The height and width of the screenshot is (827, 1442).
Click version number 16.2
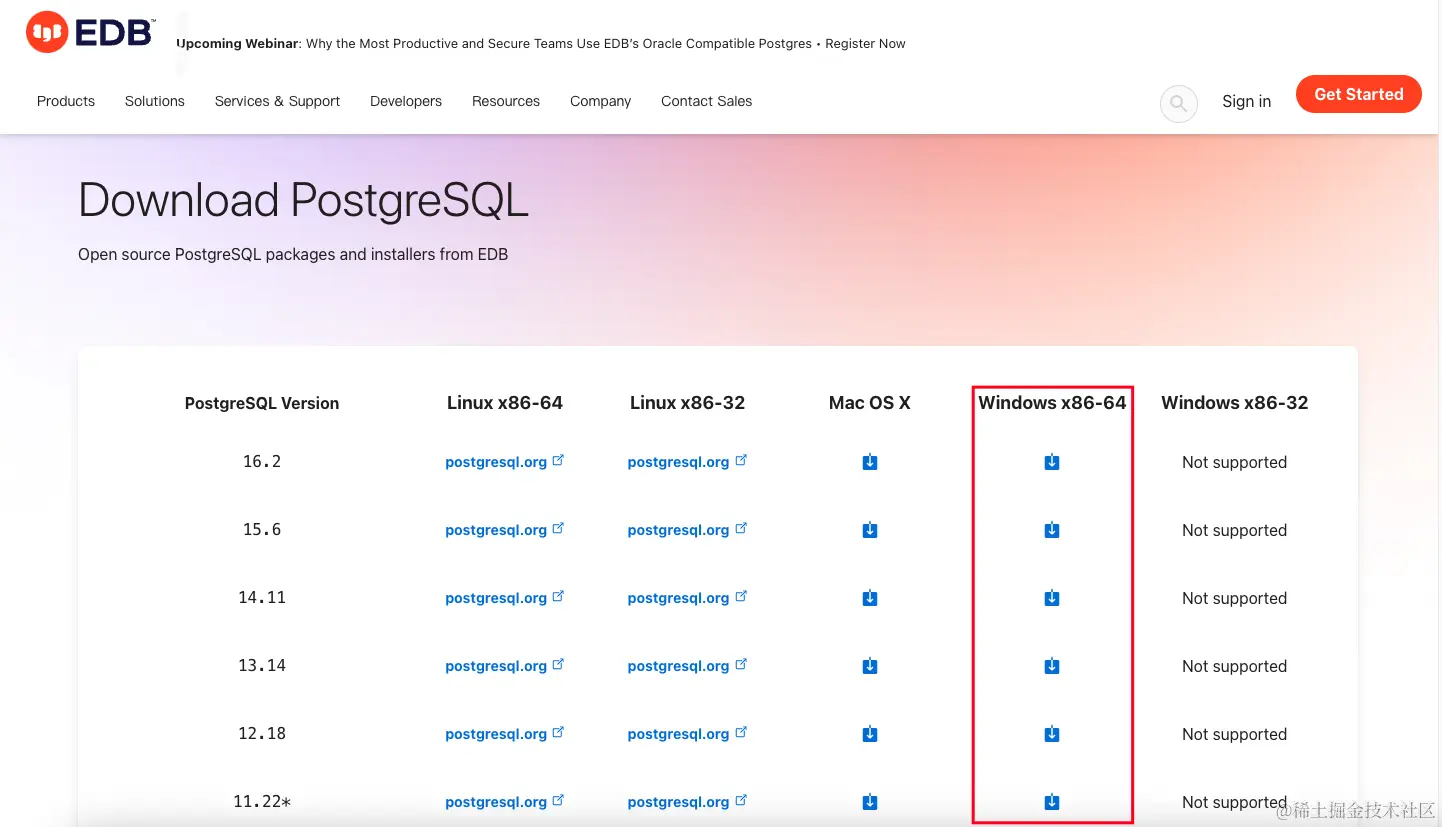(262, 462)
